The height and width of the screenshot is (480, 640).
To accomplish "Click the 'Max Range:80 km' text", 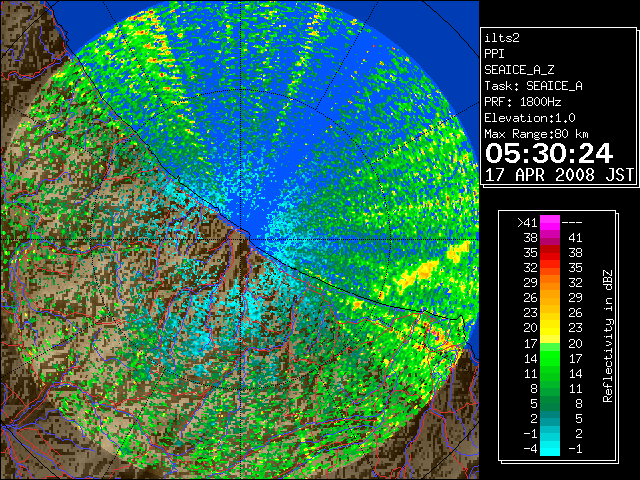I will pos(536,134).
